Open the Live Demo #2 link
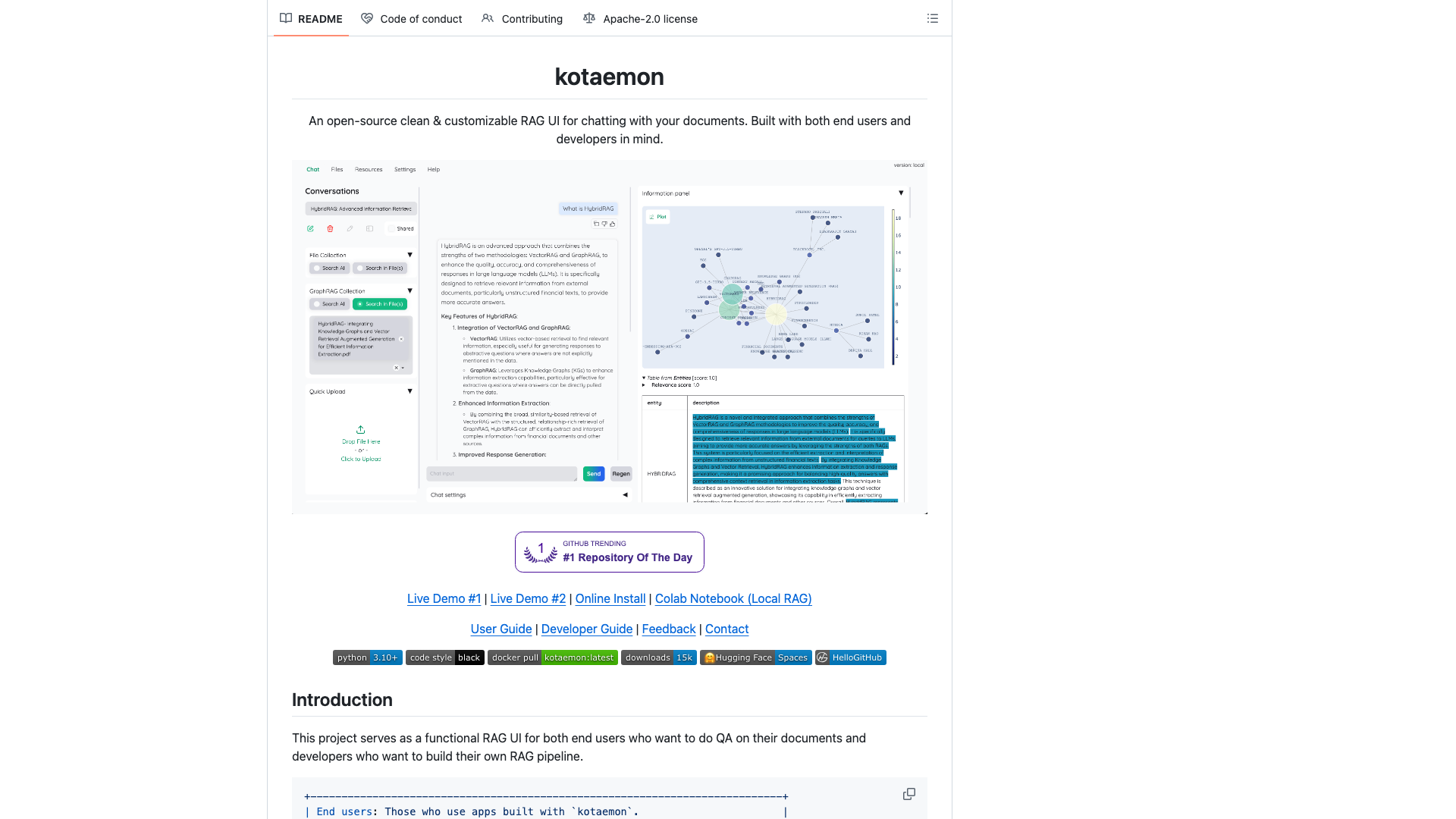Screen dimensions: 1456x819 click(528, 598)
